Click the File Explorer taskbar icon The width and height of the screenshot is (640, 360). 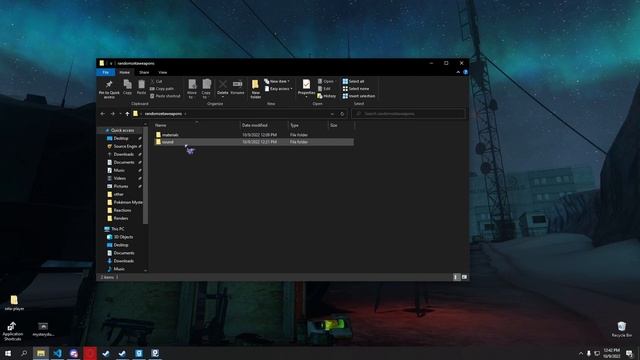coord(41,353)
